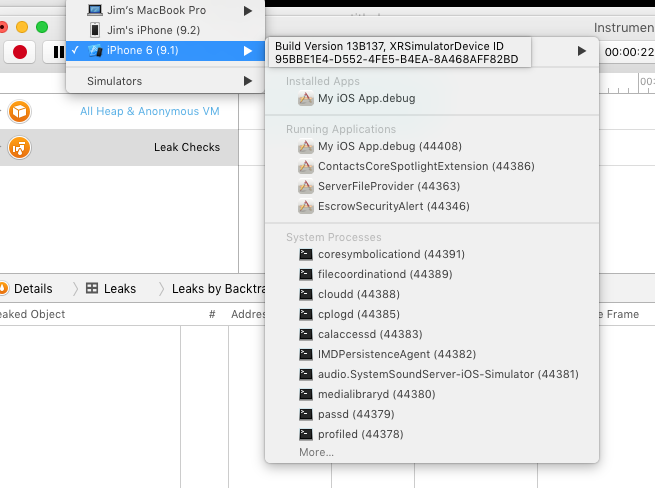655x488 pixels.
Task: Sort by Address column header
Action: tap(248, 314)
